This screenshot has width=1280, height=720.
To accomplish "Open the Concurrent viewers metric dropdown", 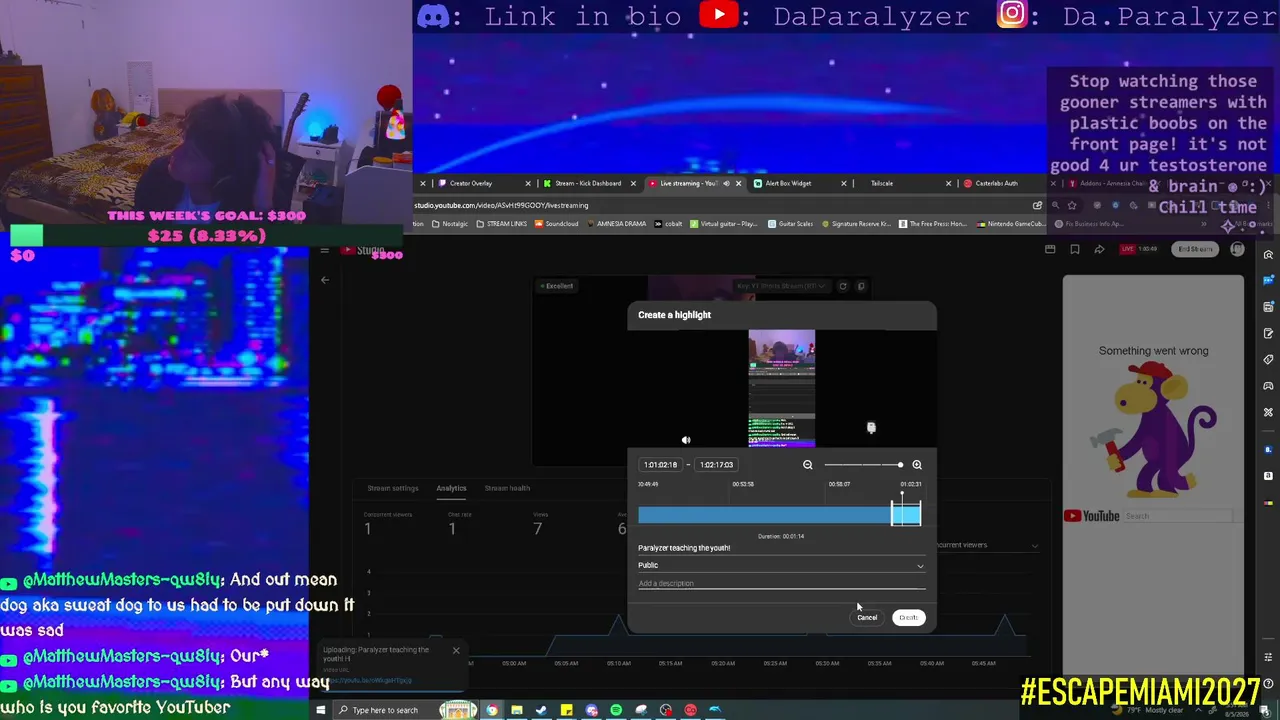I will (x=987, y=545).
